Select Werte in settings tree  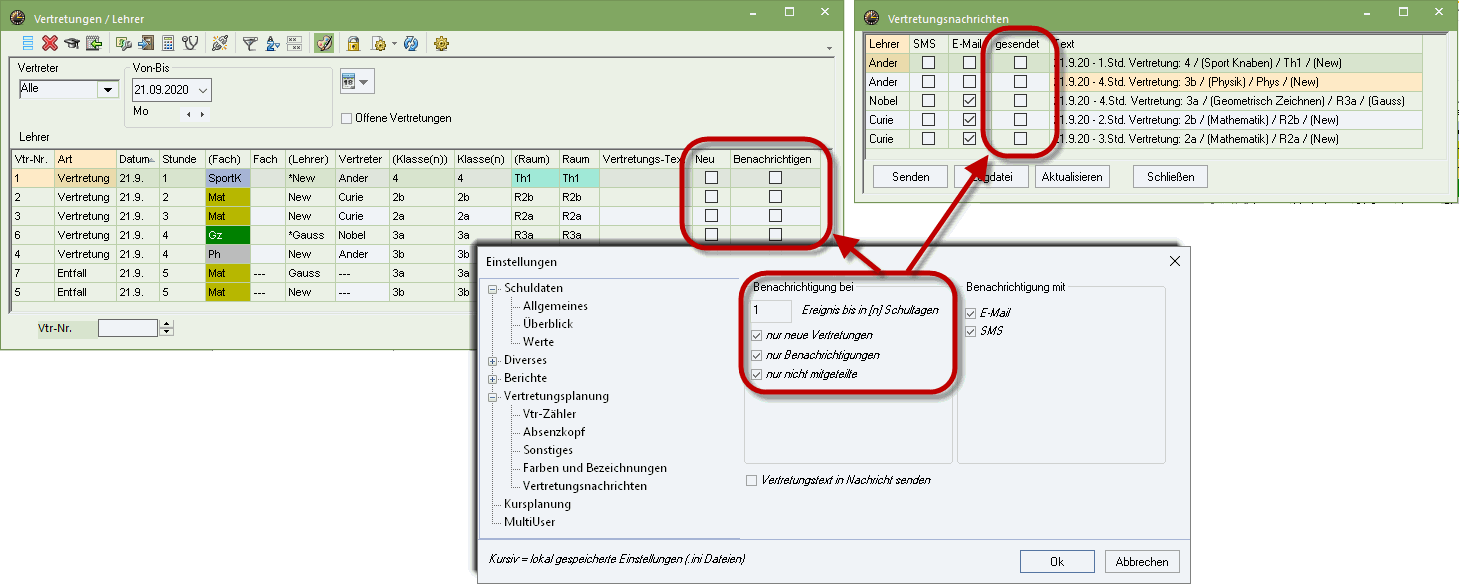[x=538, y=342]
